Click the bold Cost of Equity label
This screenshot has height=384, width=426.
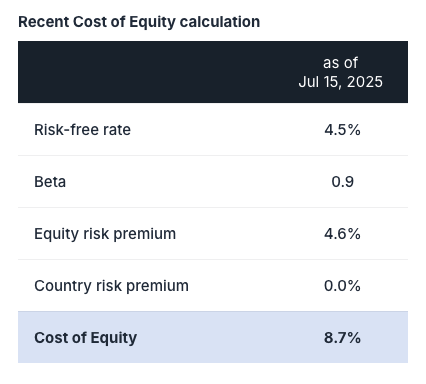click(85, 338)
